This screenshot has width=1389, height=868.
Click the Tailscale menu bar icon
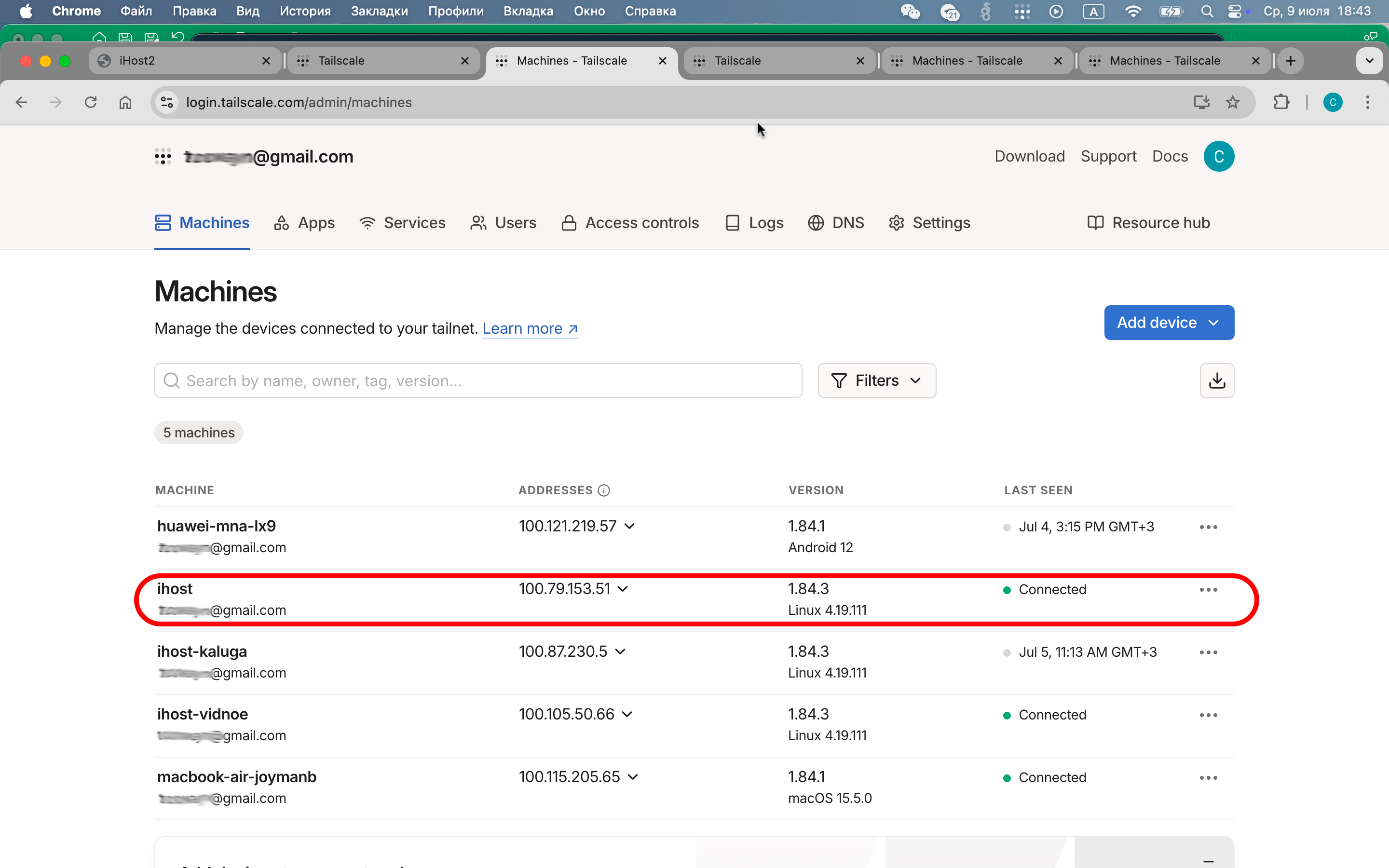coord(1022,12)
